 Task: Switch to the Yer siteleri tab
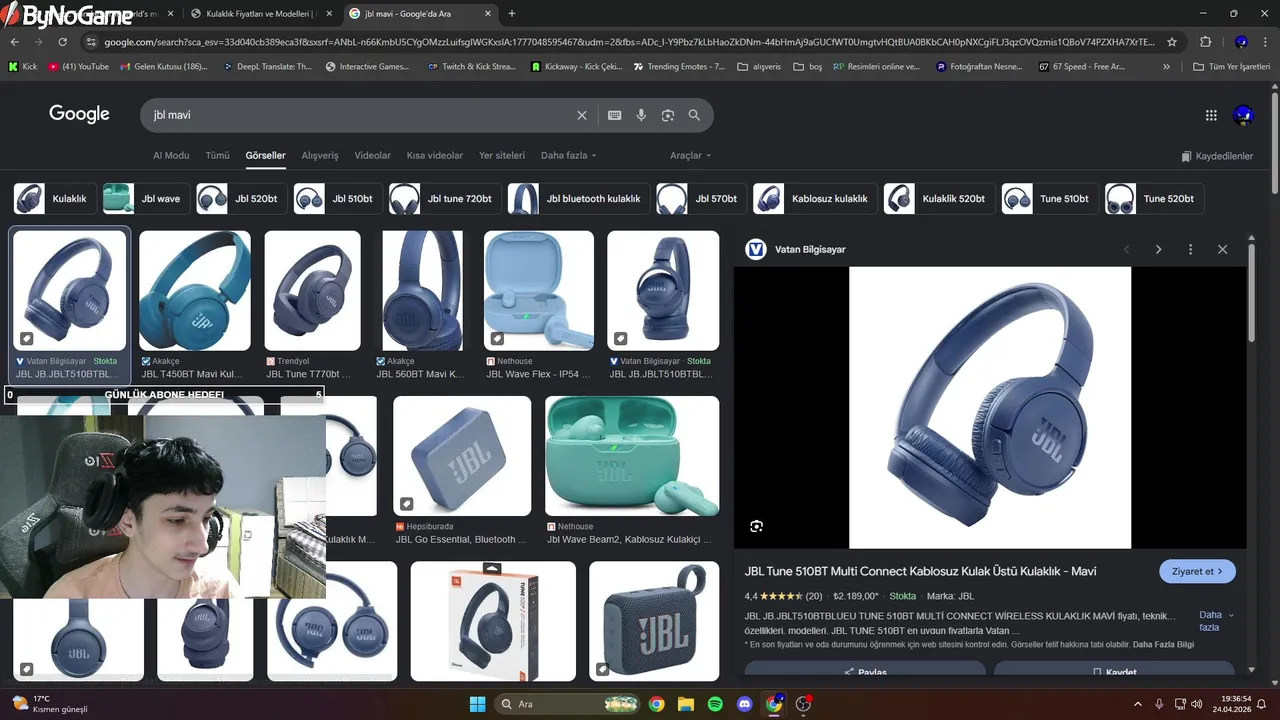click(502, 156)
